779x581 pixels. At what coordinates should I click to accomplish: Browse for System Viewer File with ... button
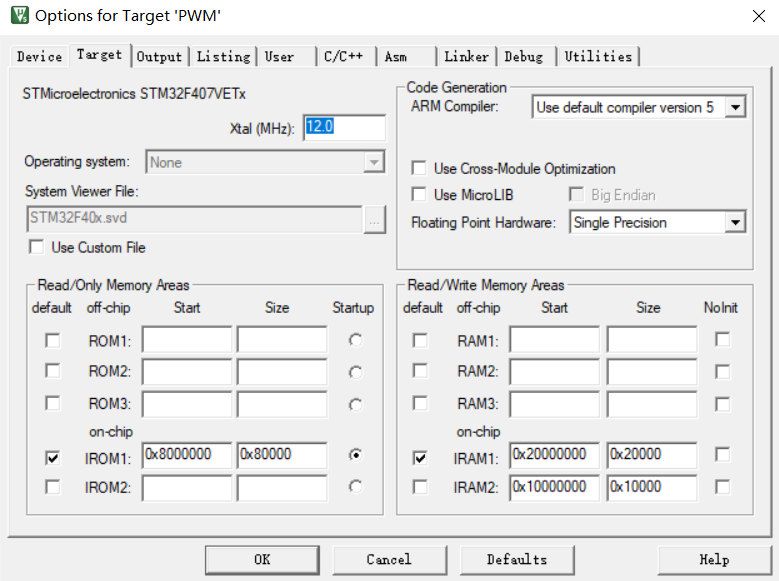coord(374,219)
